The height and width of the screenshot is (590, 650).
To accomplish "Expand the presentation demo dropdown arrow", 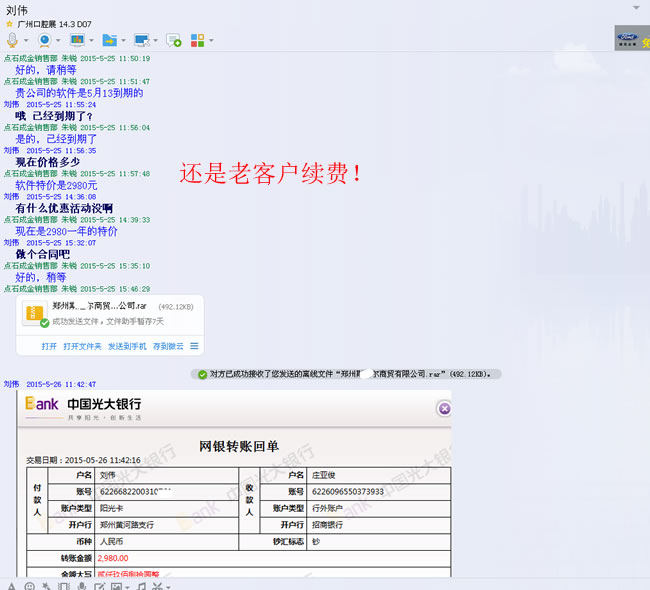I will (91, 41).
